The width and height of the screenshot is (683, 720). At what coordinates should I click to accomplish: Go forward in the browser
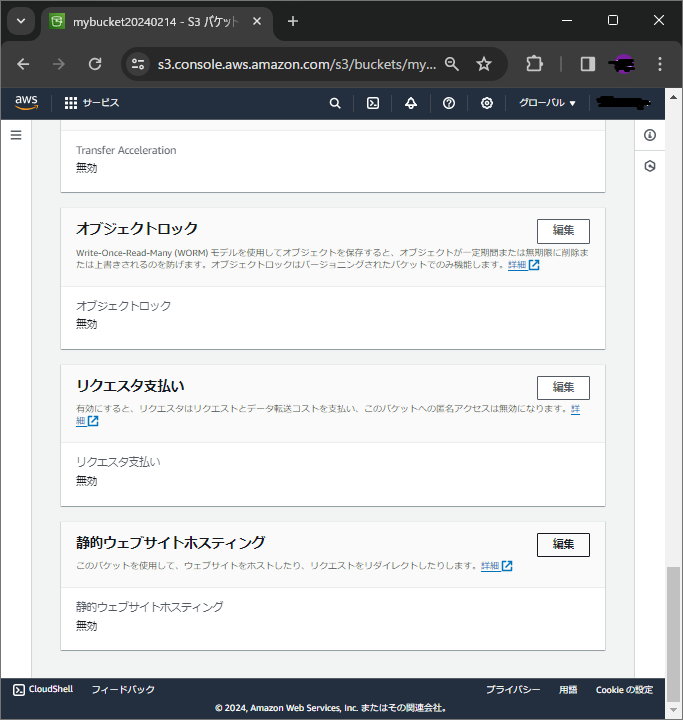click(x=59, y=64)
